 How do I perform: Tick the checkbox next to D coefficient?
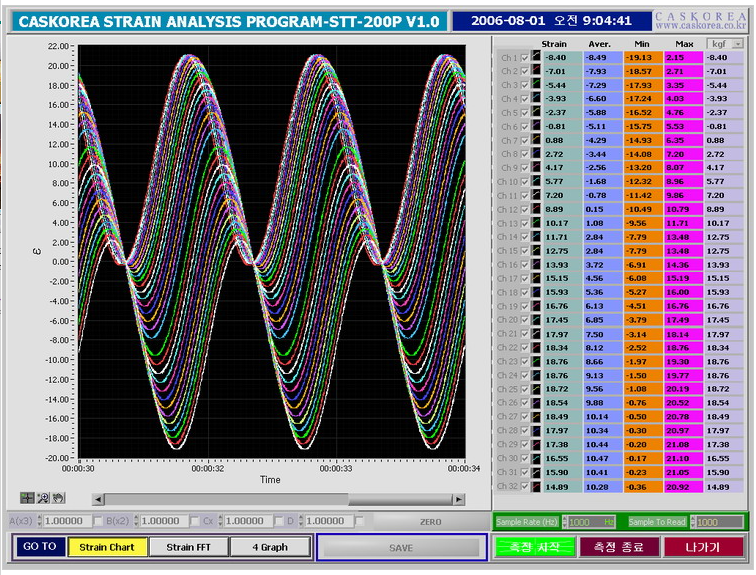[360, 521]
